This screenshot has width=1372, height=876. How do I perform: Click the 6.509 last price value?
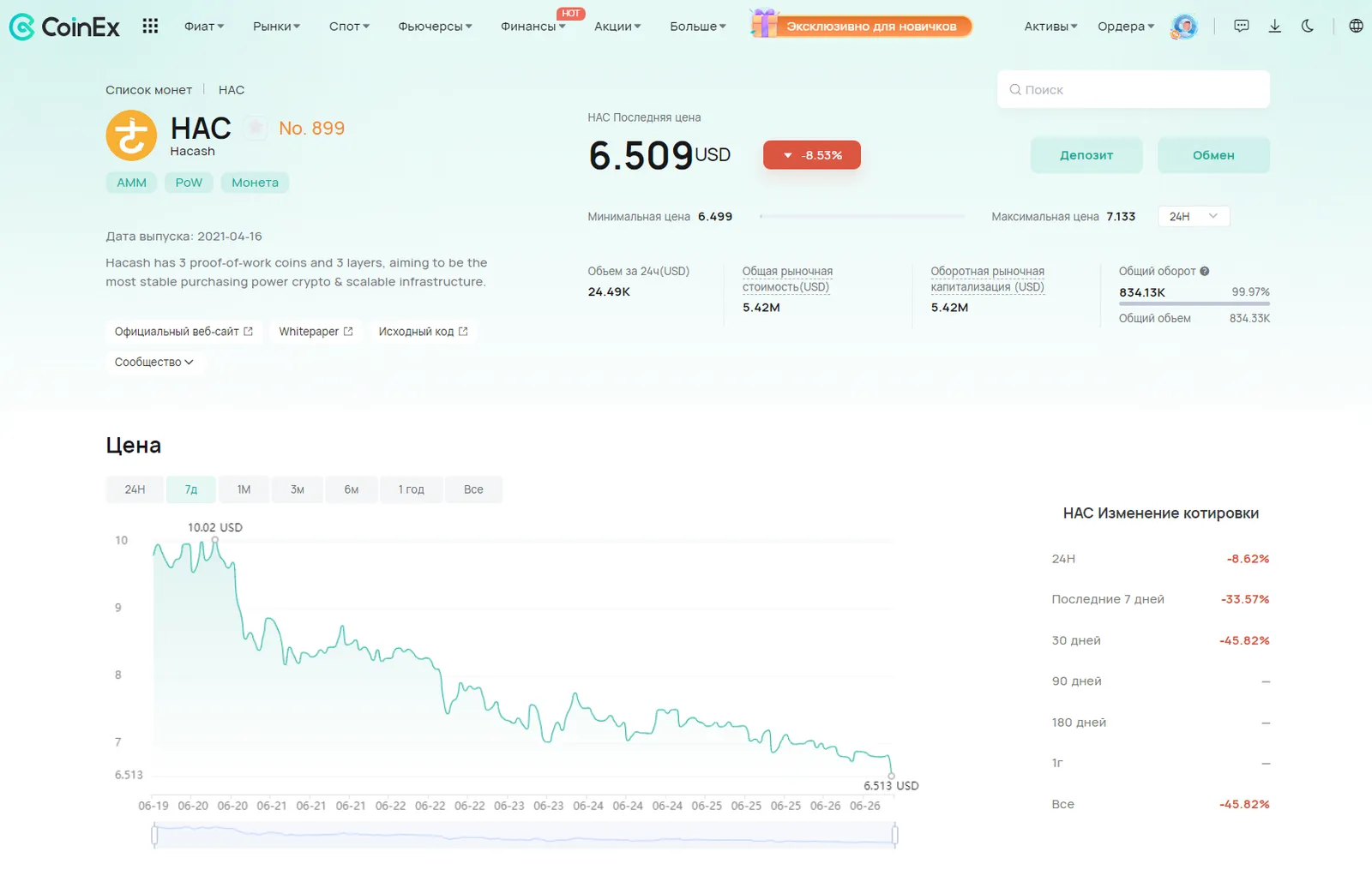coord(641,156)
